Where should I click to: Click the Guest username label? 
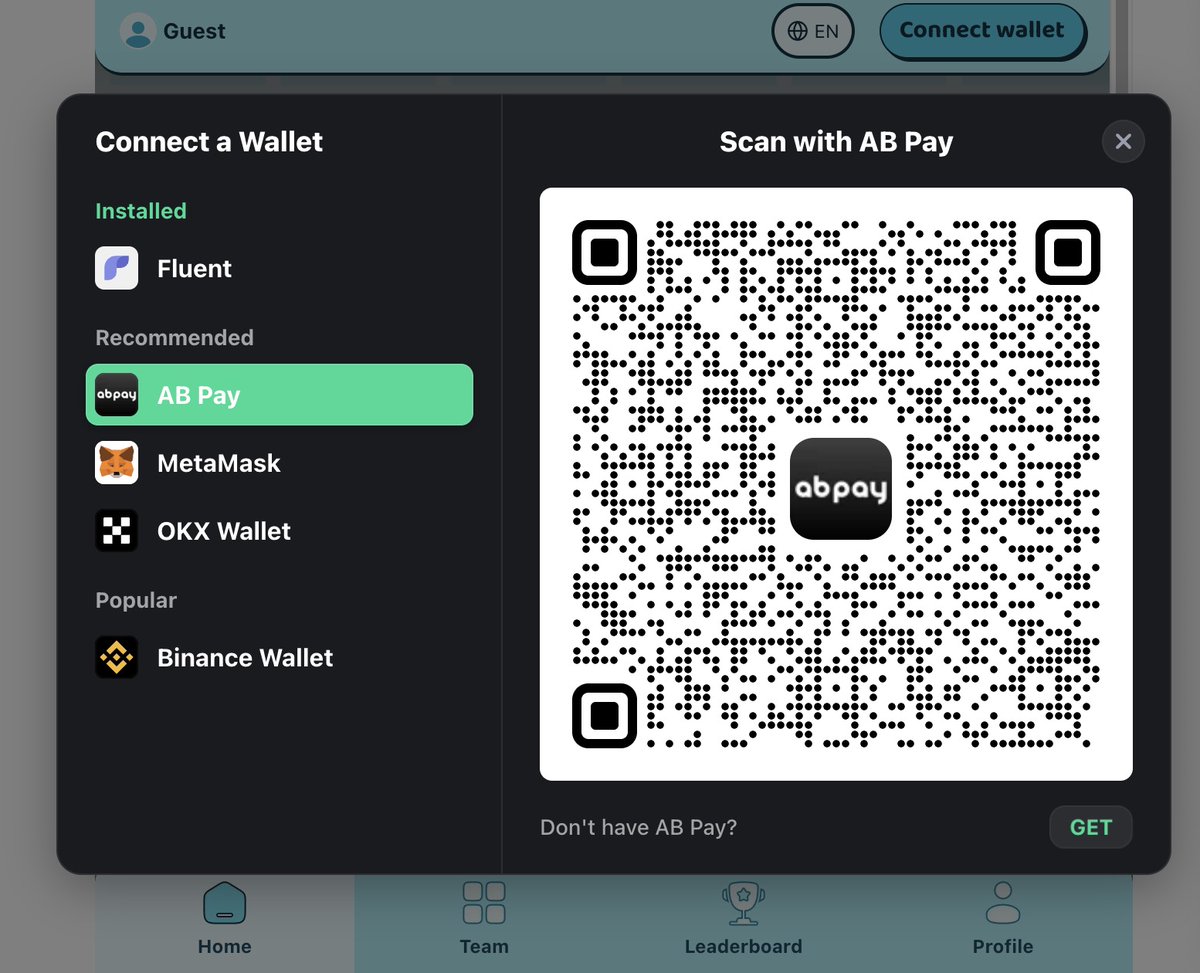tap(195, 31)
